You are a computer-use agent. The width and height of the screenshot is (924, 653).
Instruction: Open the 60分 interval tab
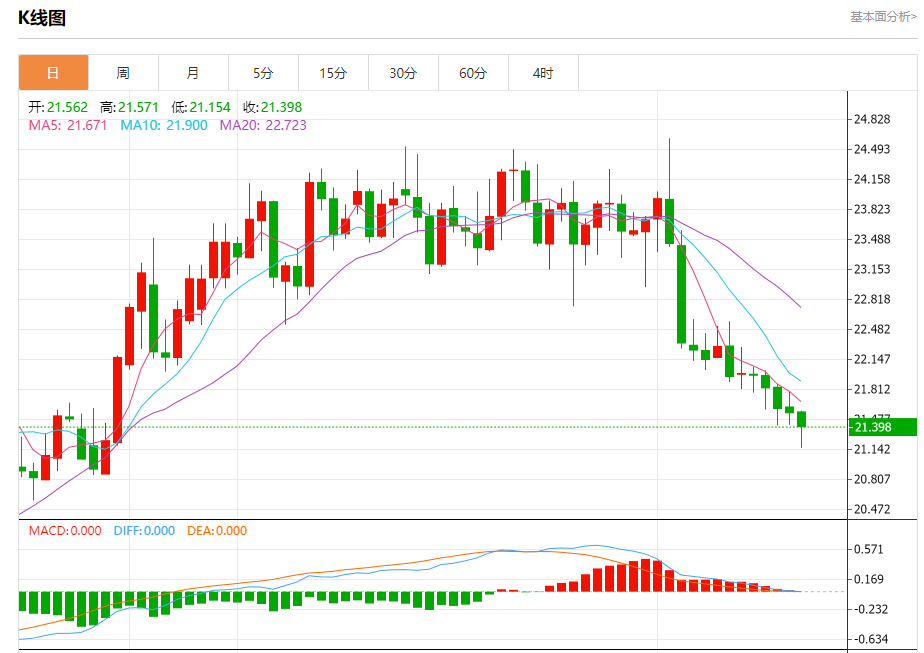pos(473,72)
